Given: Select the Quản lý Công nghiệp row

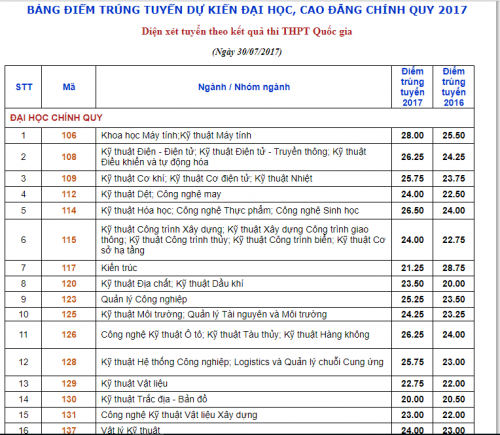Looking at the screenshot, I should click(240, 299).
